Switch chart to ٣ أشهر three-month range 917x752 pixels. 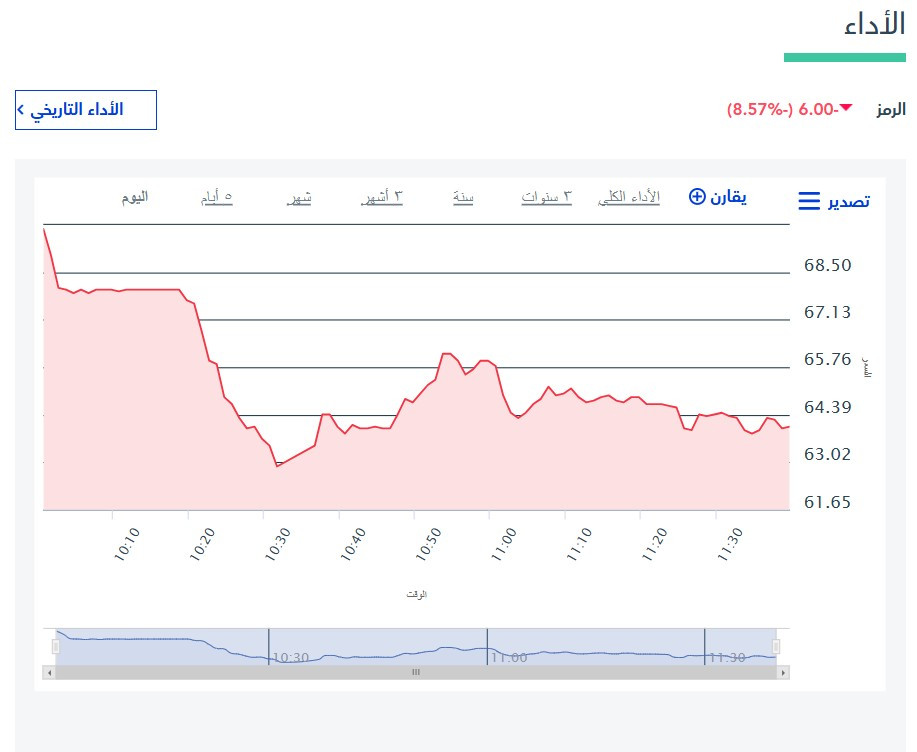click(x=382, y=198)
